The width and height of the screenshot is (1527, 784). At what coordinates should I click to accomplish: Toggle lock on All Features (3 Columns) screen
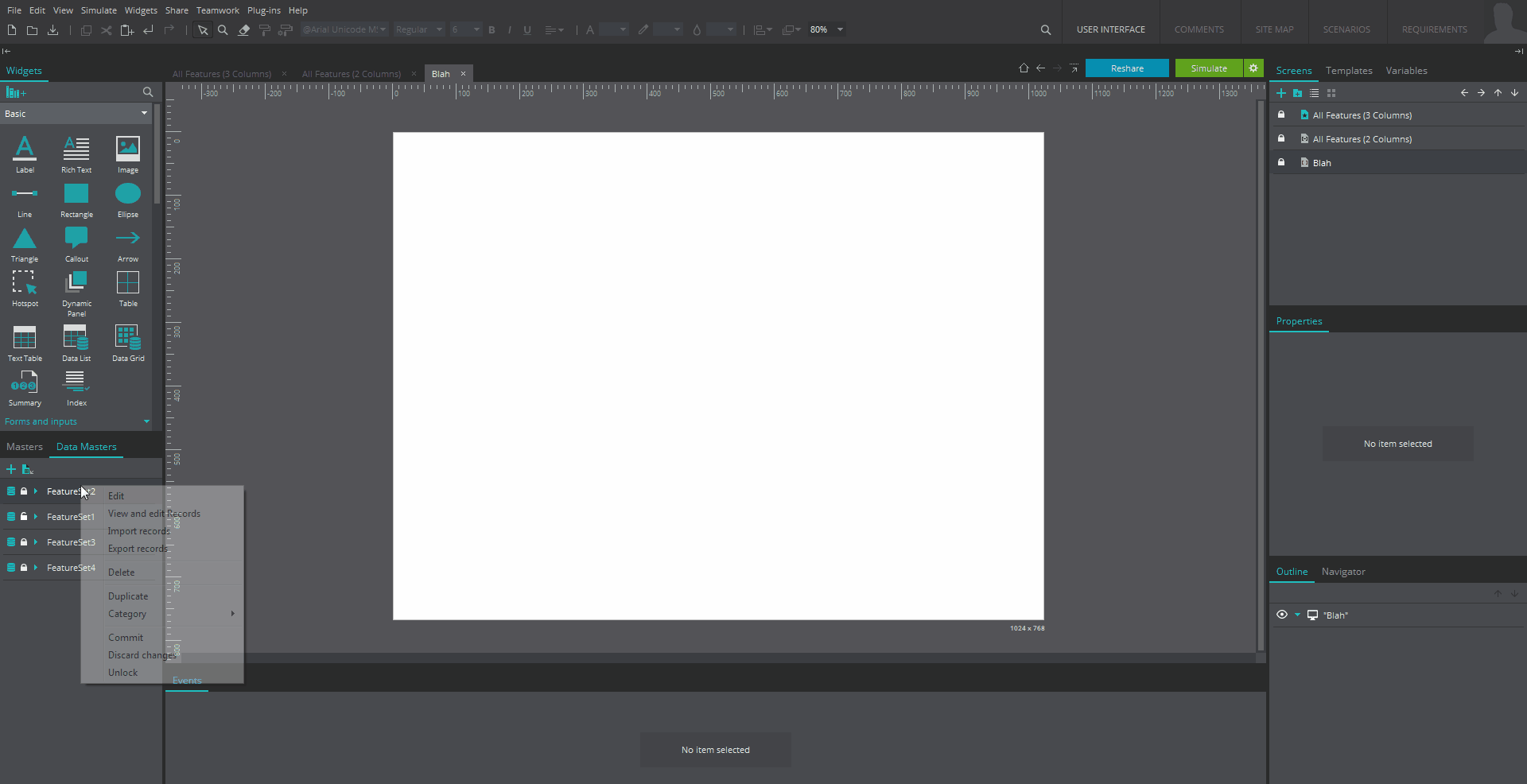1281,114
